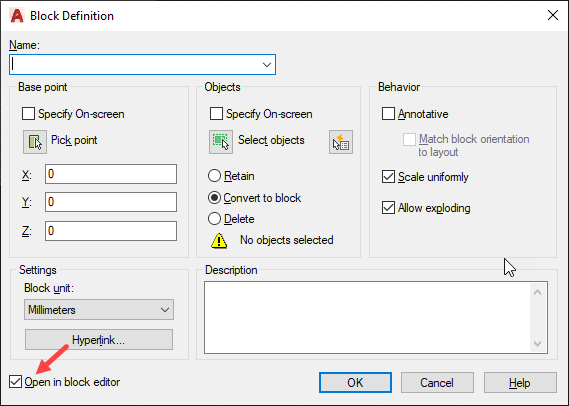
Task: Enable Specify On-screen under Objects
Action: coord(216,114)
